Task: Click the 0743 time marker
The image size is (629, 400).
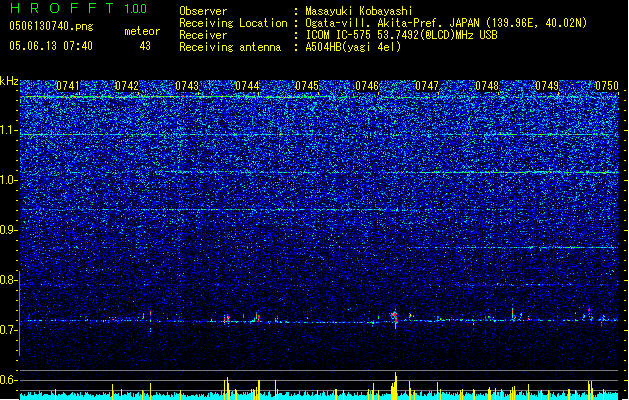Action: (x=187, y=86)
